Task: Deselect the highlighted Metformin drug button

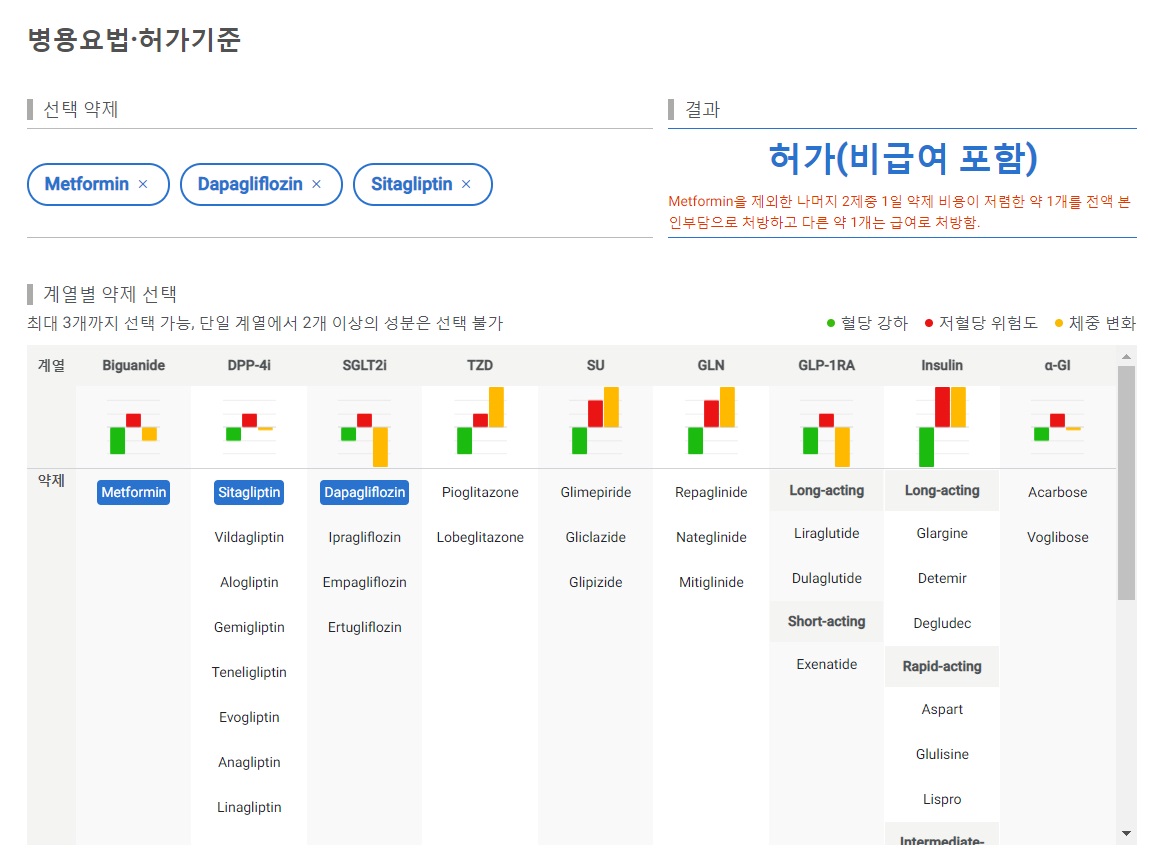Action: pos(133,491)
